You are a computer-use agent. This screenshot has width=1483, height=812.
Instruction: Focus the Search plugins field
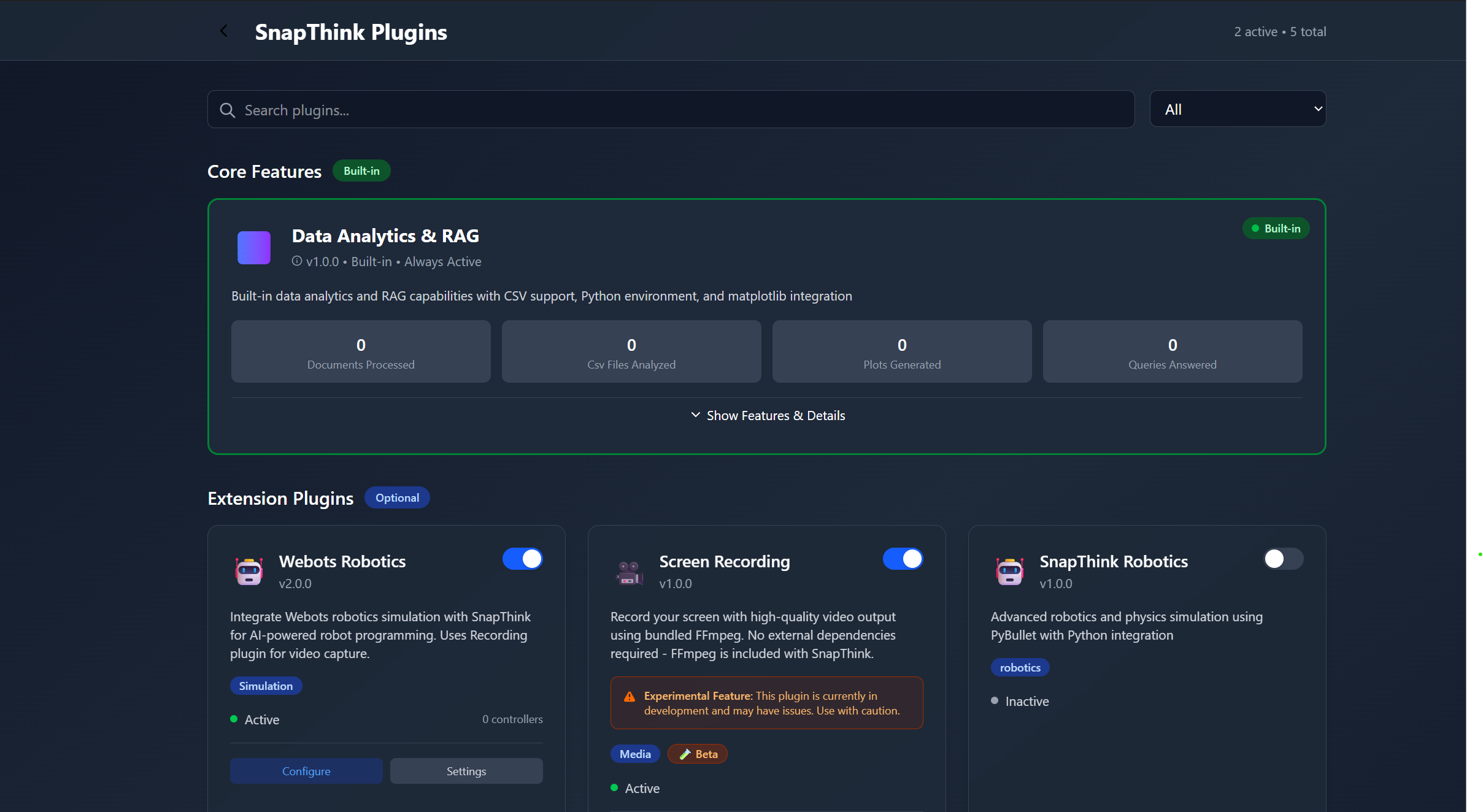point(675,110)
